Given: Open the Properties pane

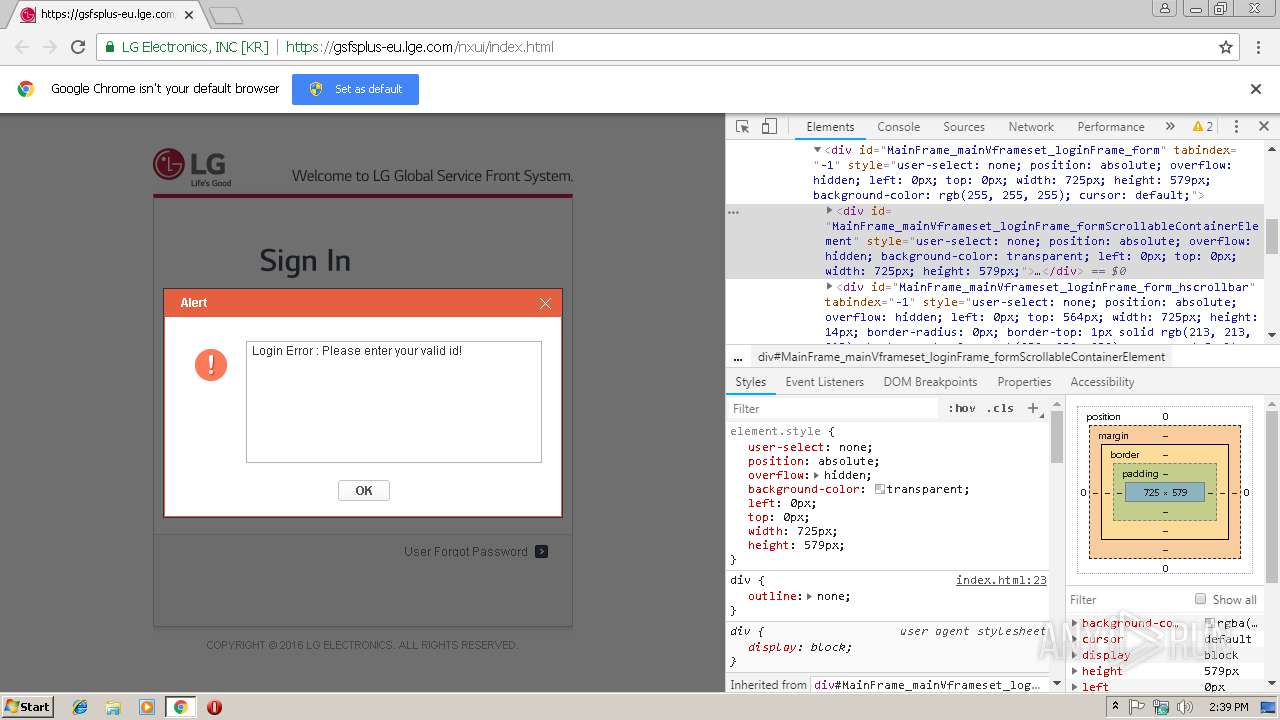Looking at the screenshot, I should [x=1024, y=382].
